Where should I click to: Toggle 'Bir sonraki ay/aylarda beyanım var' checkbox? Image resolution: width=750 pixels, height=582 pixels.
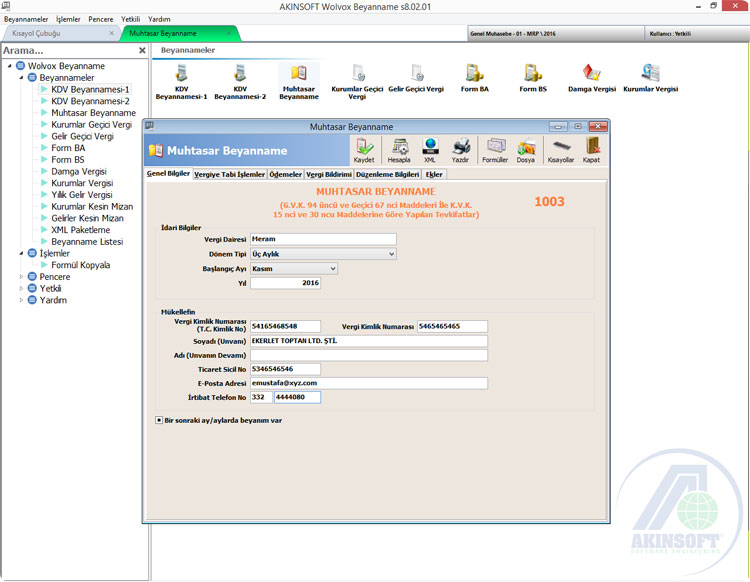coord(159,420)
